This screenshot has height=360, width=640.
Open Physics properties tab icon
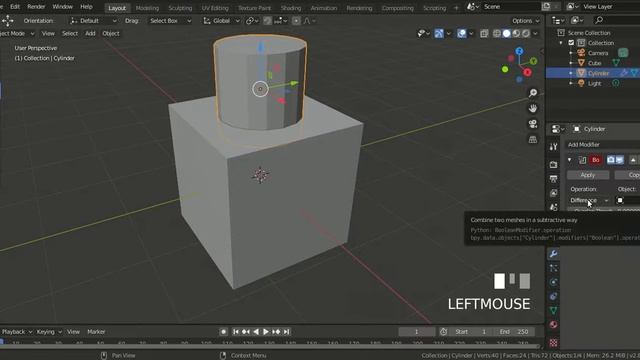tap(553, 282)
